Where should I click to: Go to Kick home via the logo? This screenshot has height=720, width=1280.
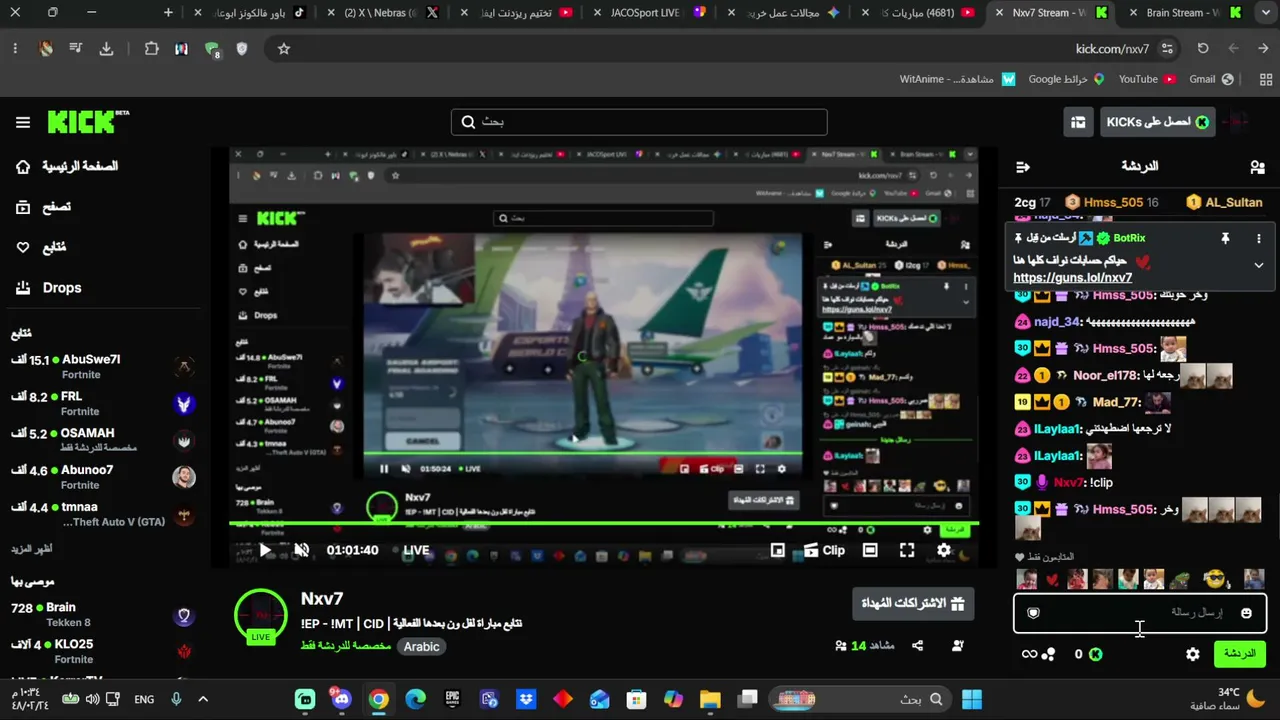point(88,122)
